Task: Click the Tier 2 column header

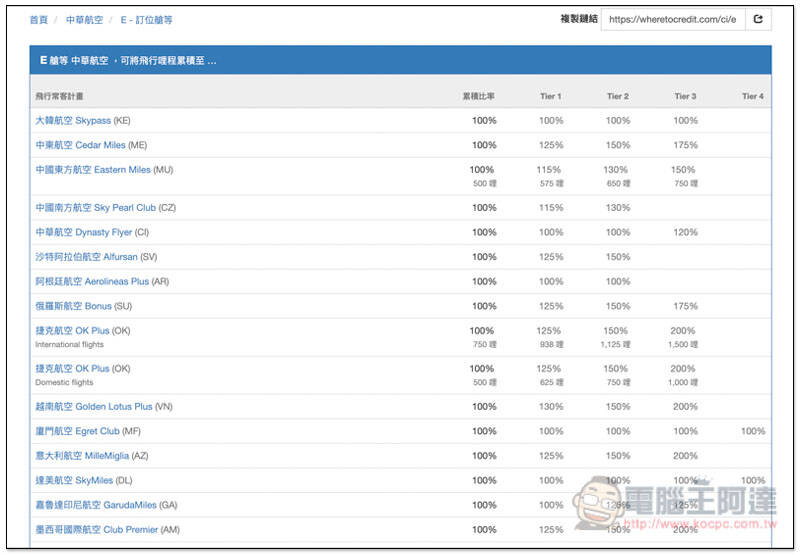Action: [x=618, y=96]
